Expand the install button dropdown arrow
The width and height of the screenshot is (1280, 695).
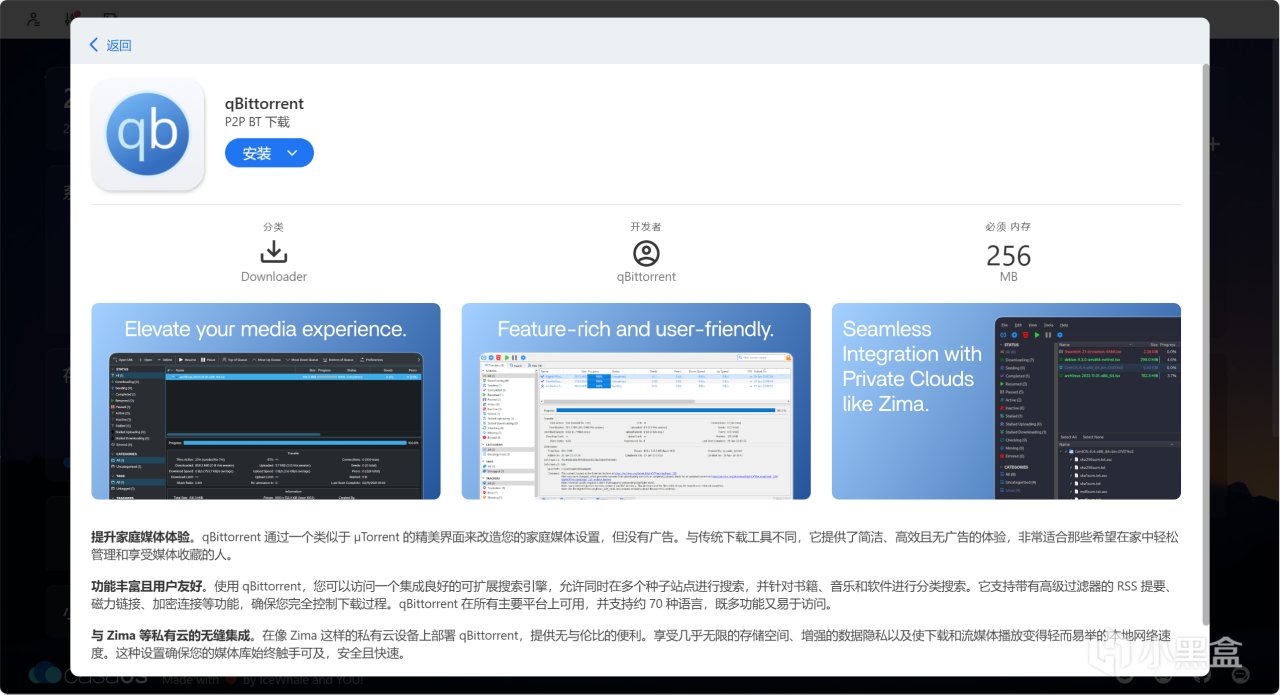(292, 153)
